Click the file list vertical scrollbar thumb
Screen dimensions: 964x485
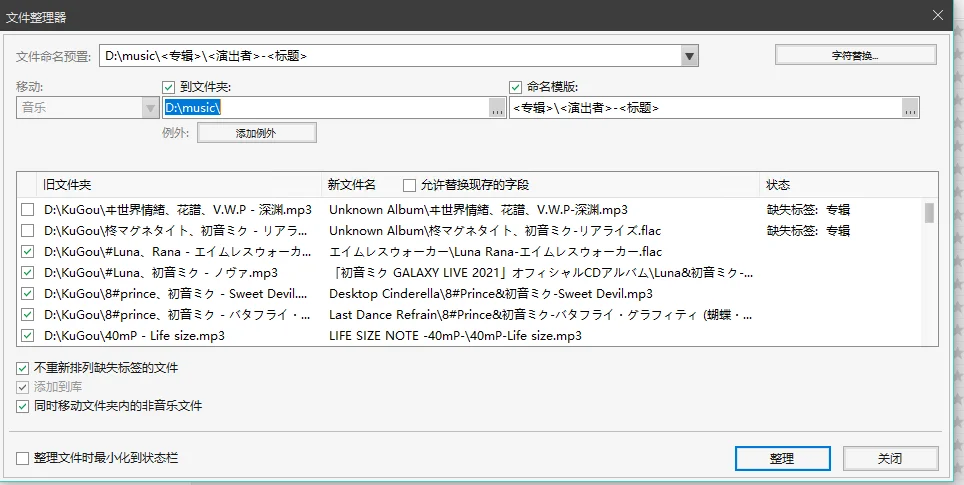pyautogui.click(x=930, y=213)
